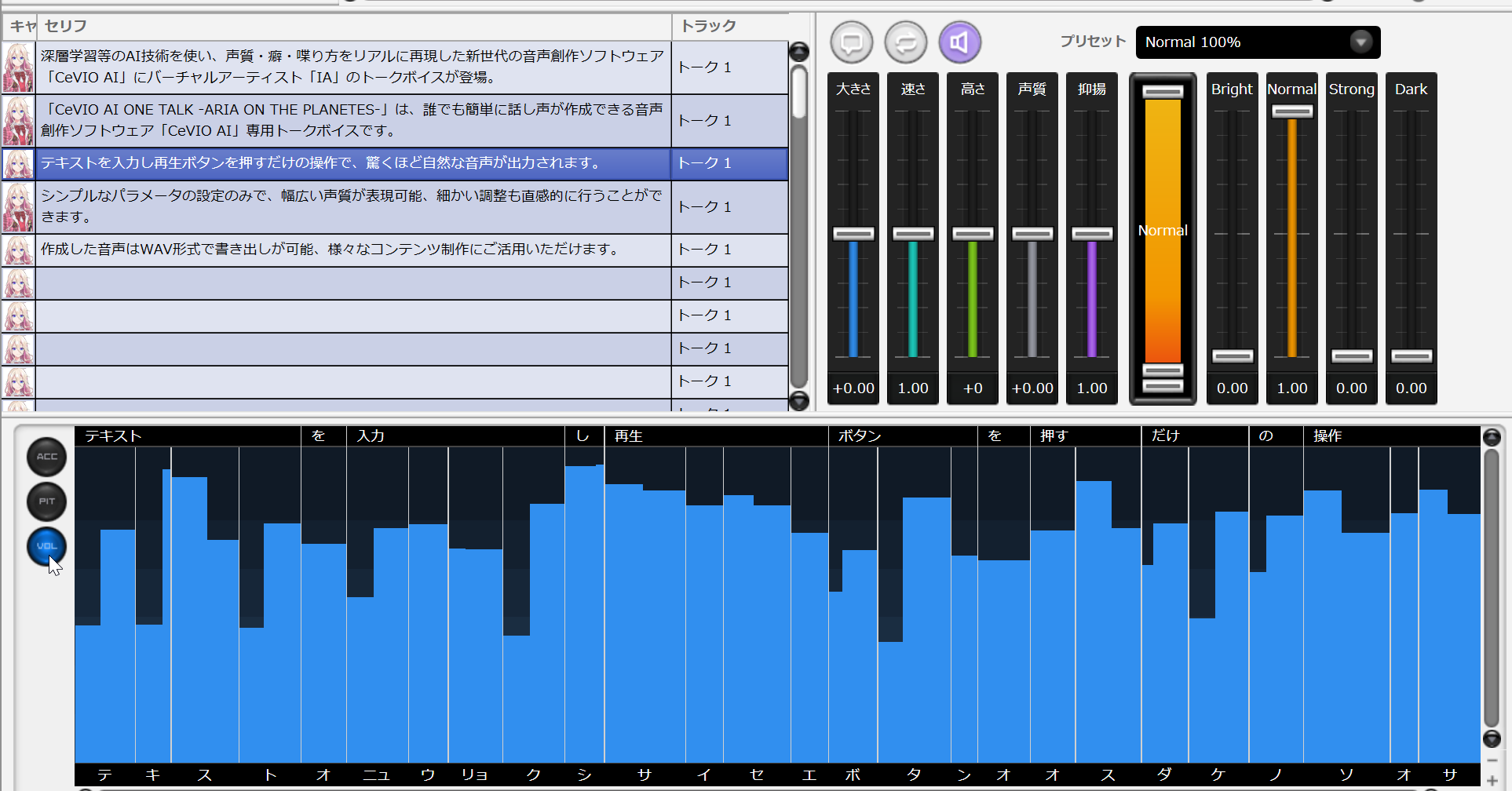Click the セリフ column header
Viewport: 1512px width, 791px height.
pos(353,26)
